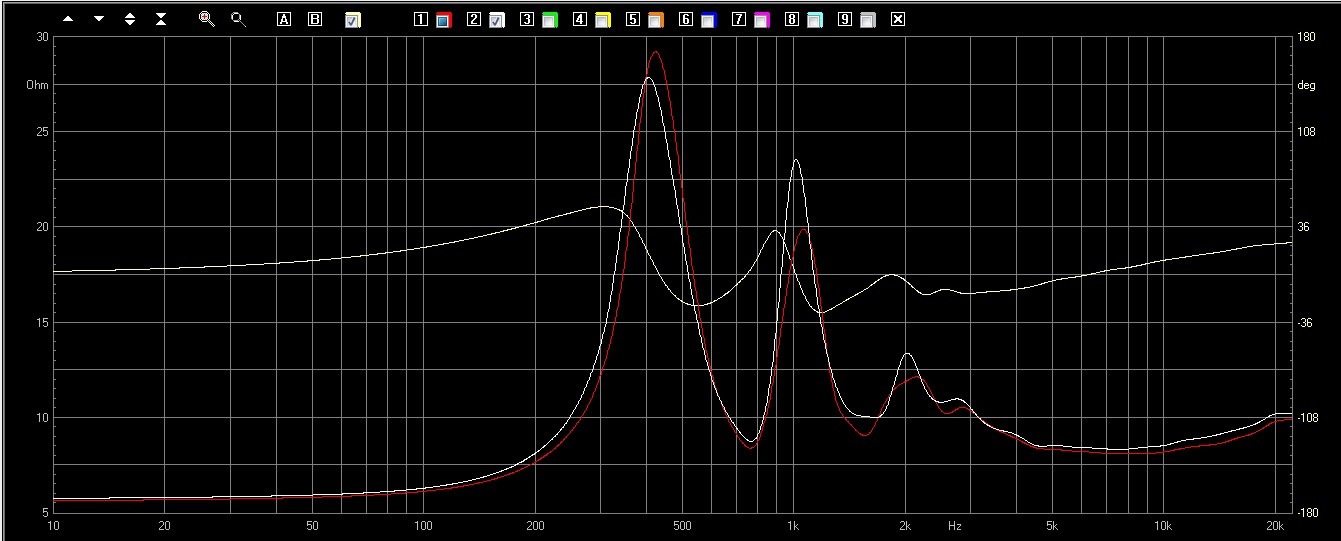Viewport: 1341px width, 541px height.
Task: Enable the orange curve 5 checkbox
Action: coord(655,20)
